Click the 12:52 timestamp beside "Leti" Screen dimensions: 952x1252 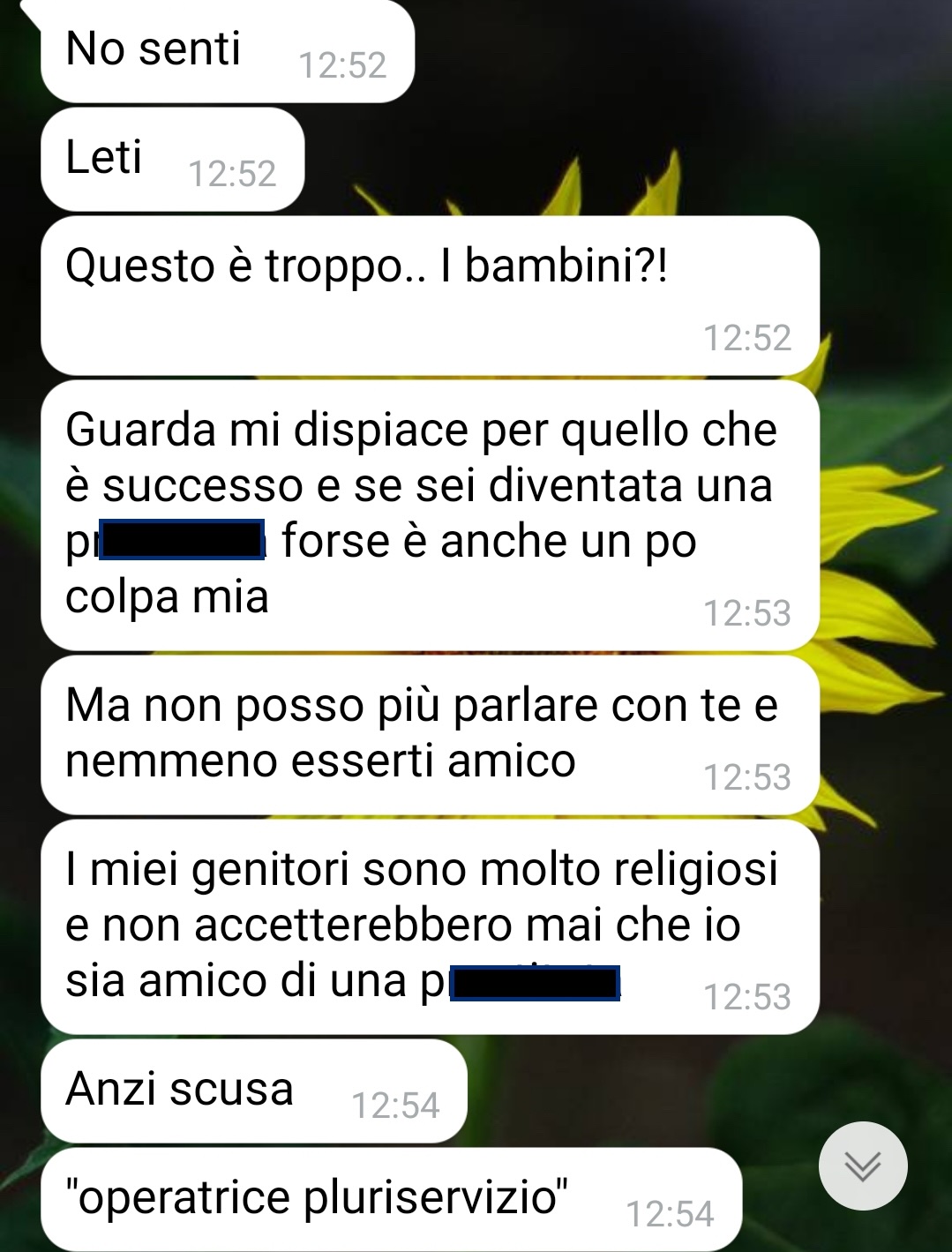click(x=232, y=175)
